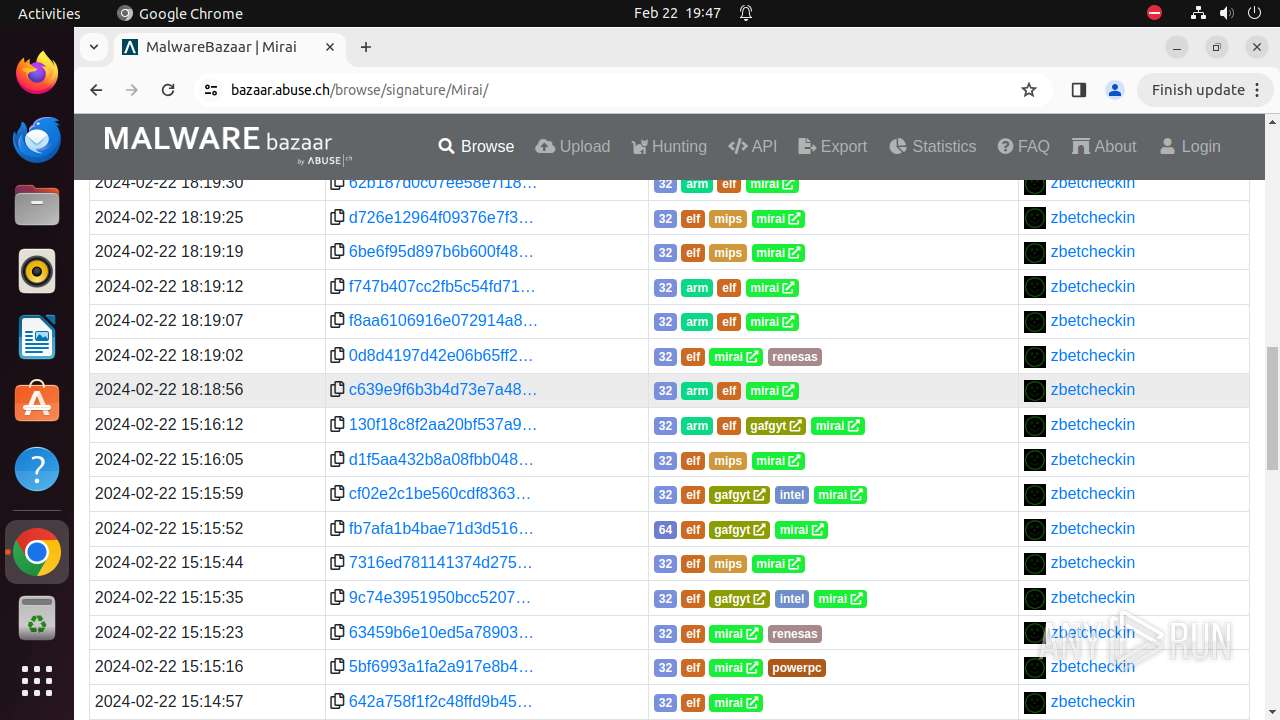Open the Browse menu item
This screenshot has height=720, width=1280.
click(x=476, y=146)
